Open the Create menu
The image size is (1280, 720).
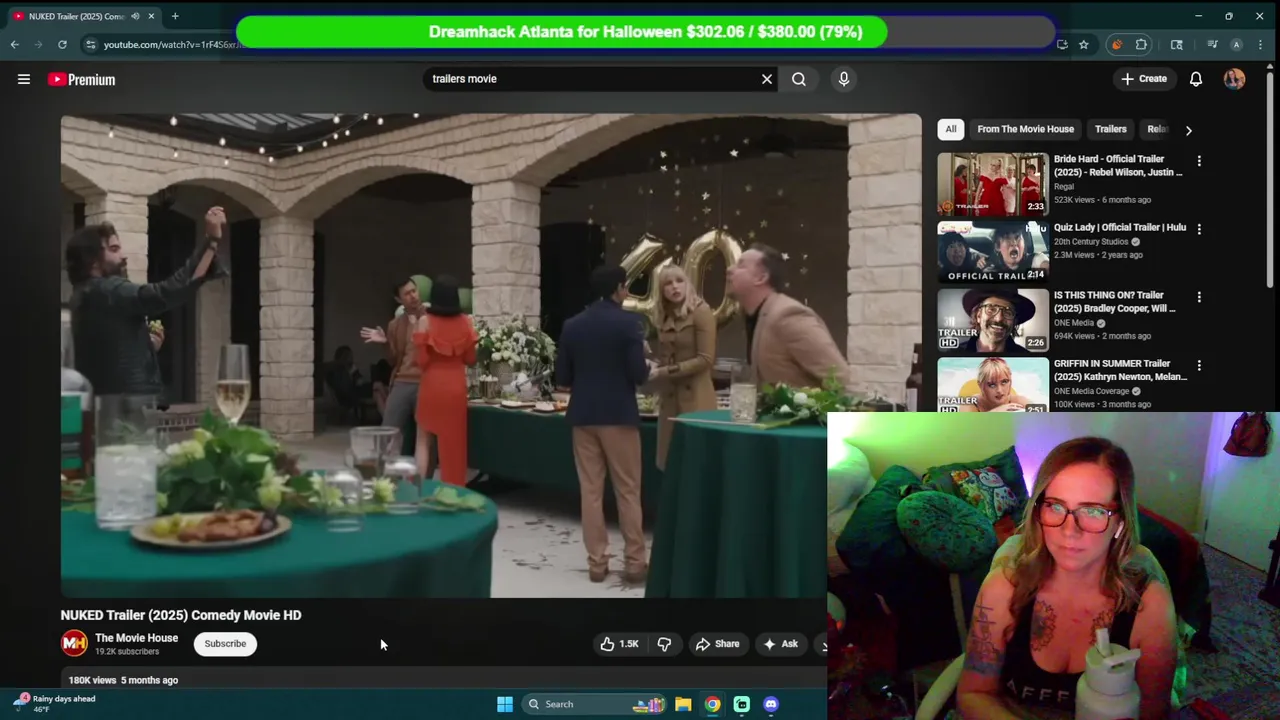pos(1144,79)
